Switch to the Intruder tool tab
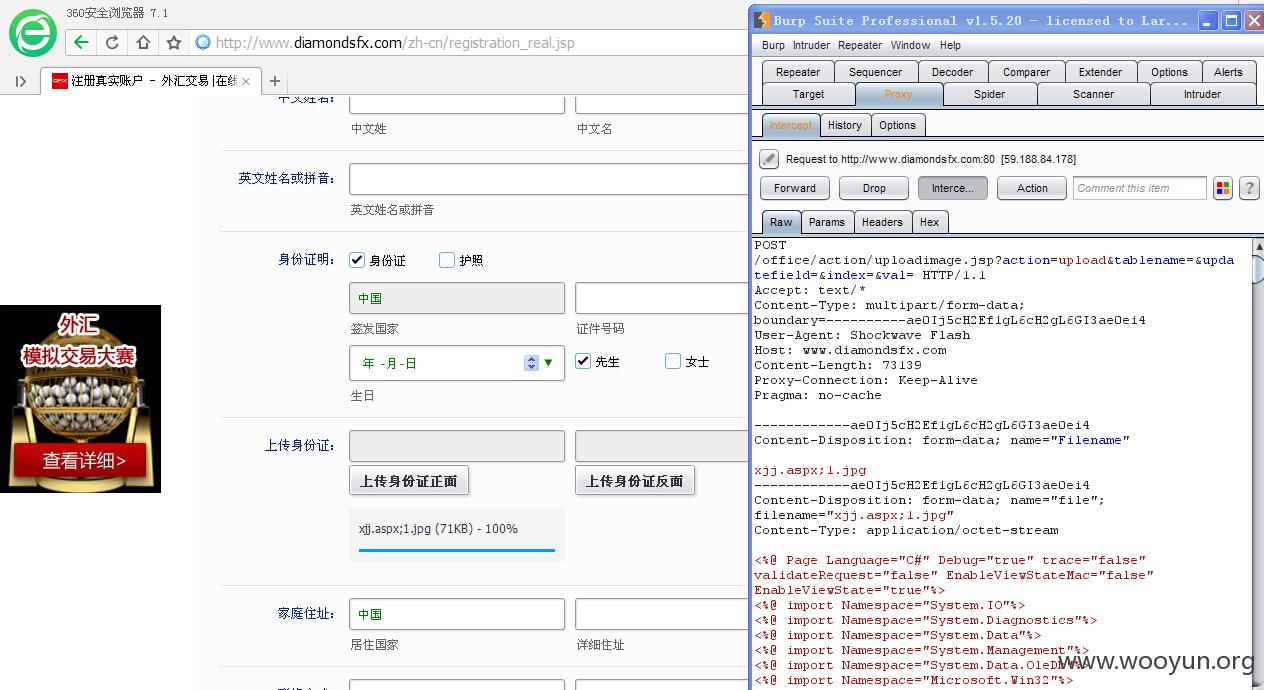Screen dimensions: 1264x690 click(1202, 94)
